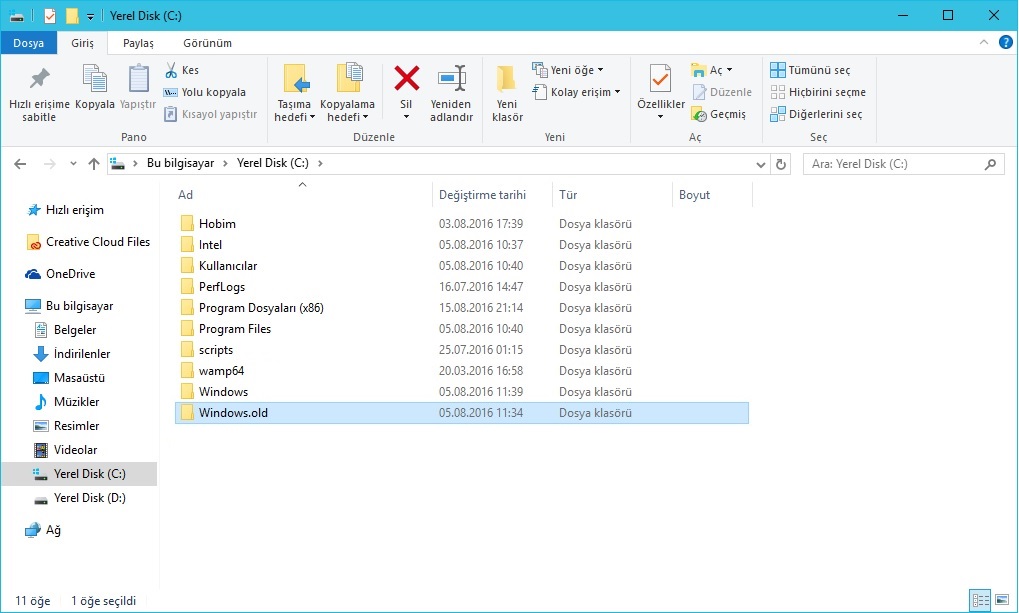The image size is (1019, 613).
Task: Click the search box Ara: Yerel Disk (C:)
Action: [x=893, y=164]
